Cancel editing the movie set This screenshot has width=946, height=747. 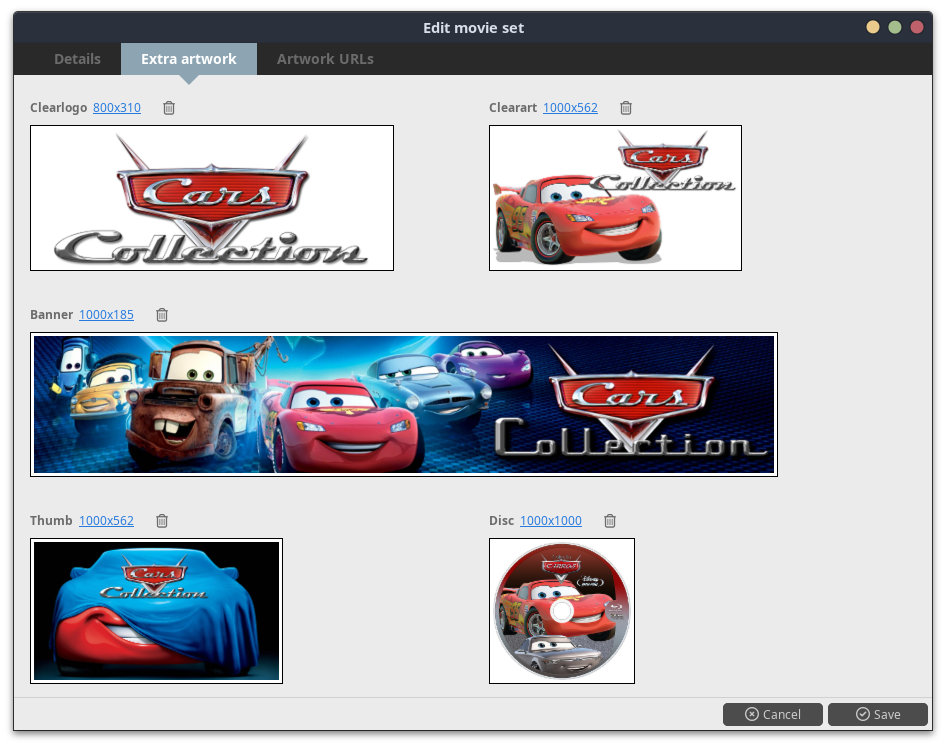[772, 714]
